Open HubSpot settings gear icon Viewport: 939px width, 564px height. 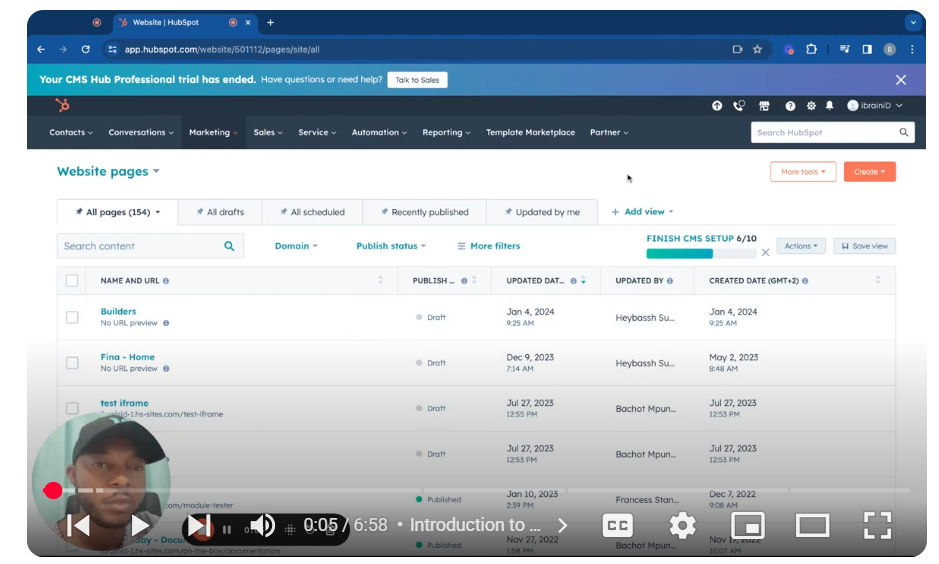pyautogui.click(x=811, y=105)
